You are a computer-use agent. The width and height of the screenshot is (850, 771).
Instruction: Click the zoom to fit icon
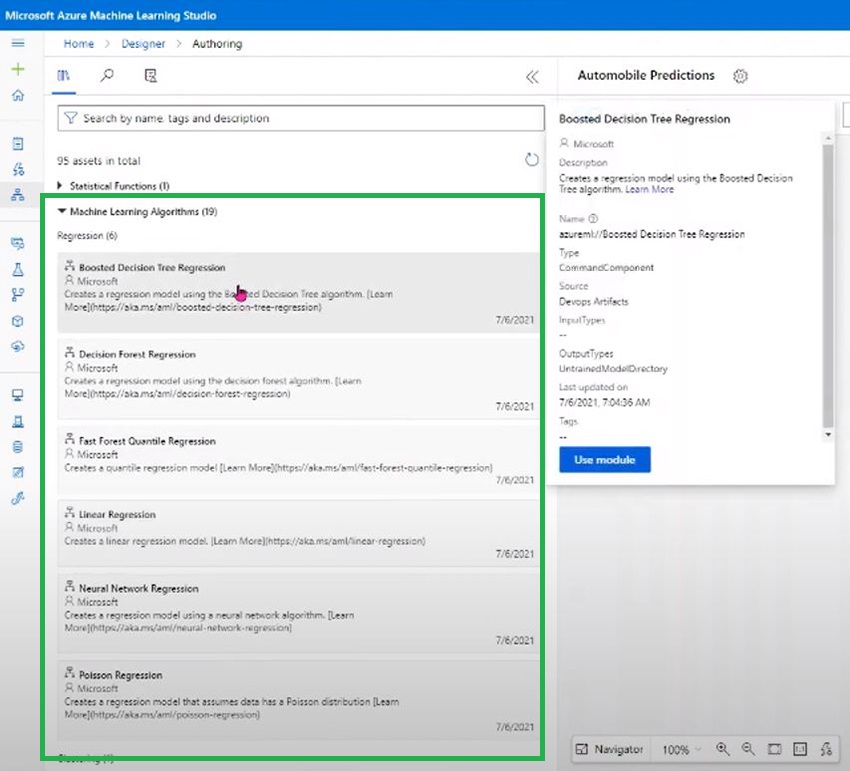coord(775,749)
